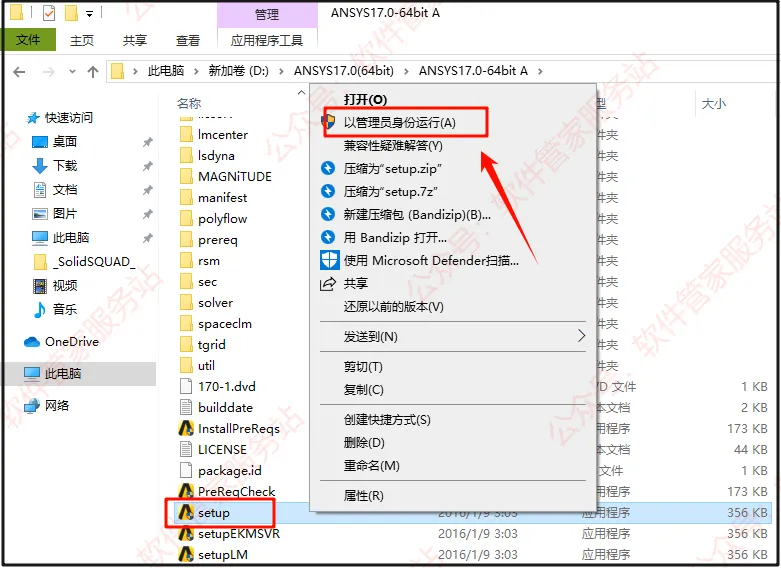Click the Network icon in sidebar
781x568 pixels.
(32, 406)
